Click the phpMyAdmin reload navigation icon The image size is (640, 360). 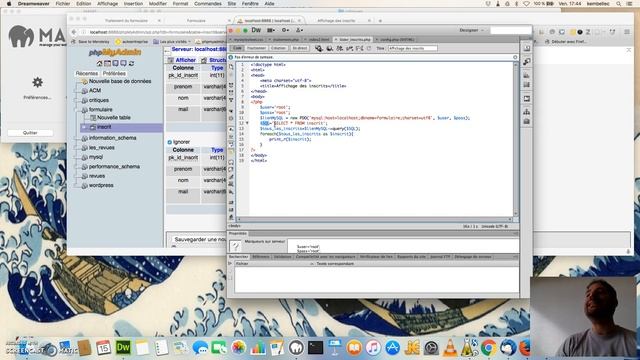131,64
